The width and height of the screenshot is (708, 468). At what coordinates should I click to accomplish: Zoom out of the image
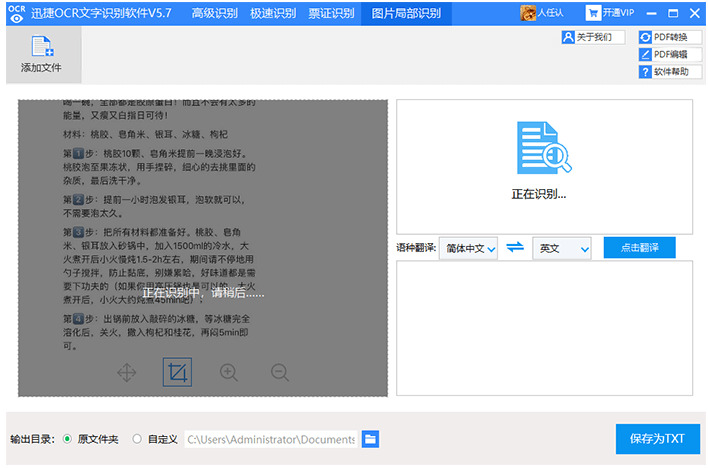pyautogui.click(x=280, y=373)
